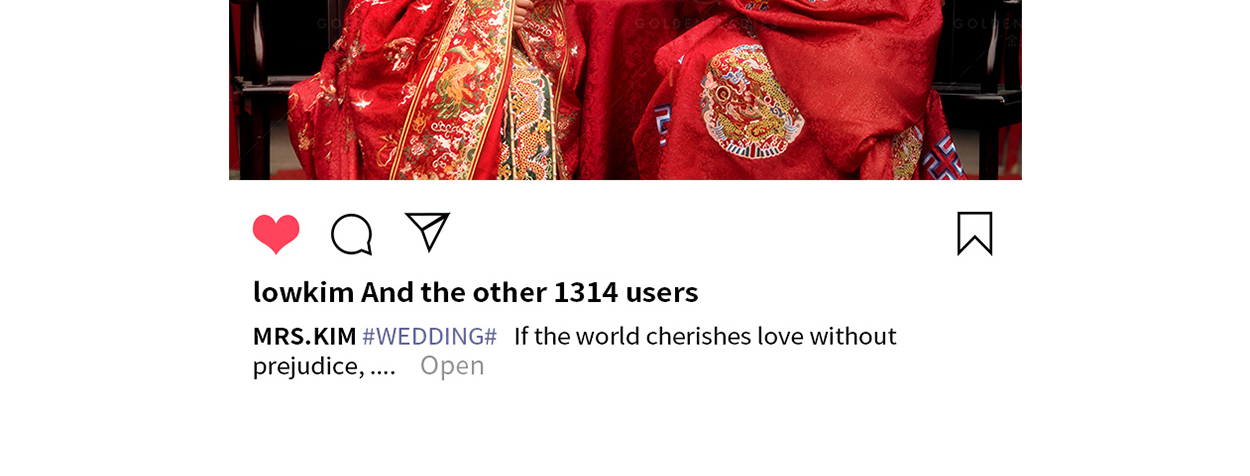The image size is (1250, 476).
Task: Click the ellipsis after the word prejudice
Action: 383,367
